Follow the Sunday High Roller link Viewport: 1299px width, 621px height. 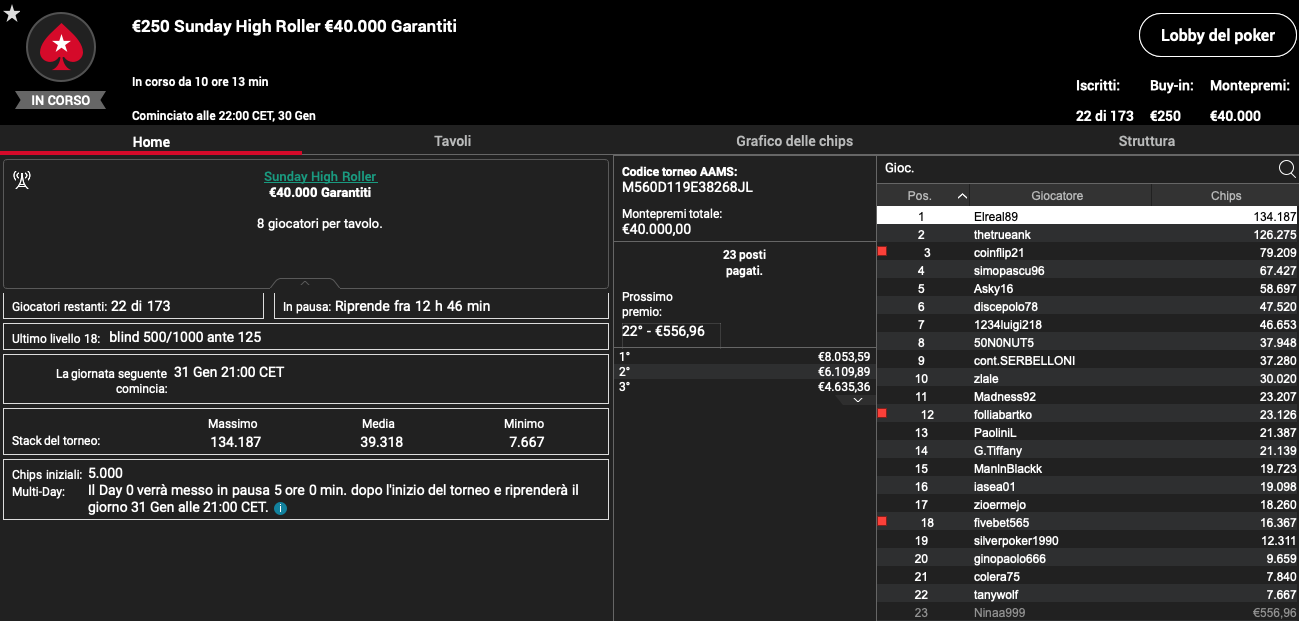tap(320, 177)
